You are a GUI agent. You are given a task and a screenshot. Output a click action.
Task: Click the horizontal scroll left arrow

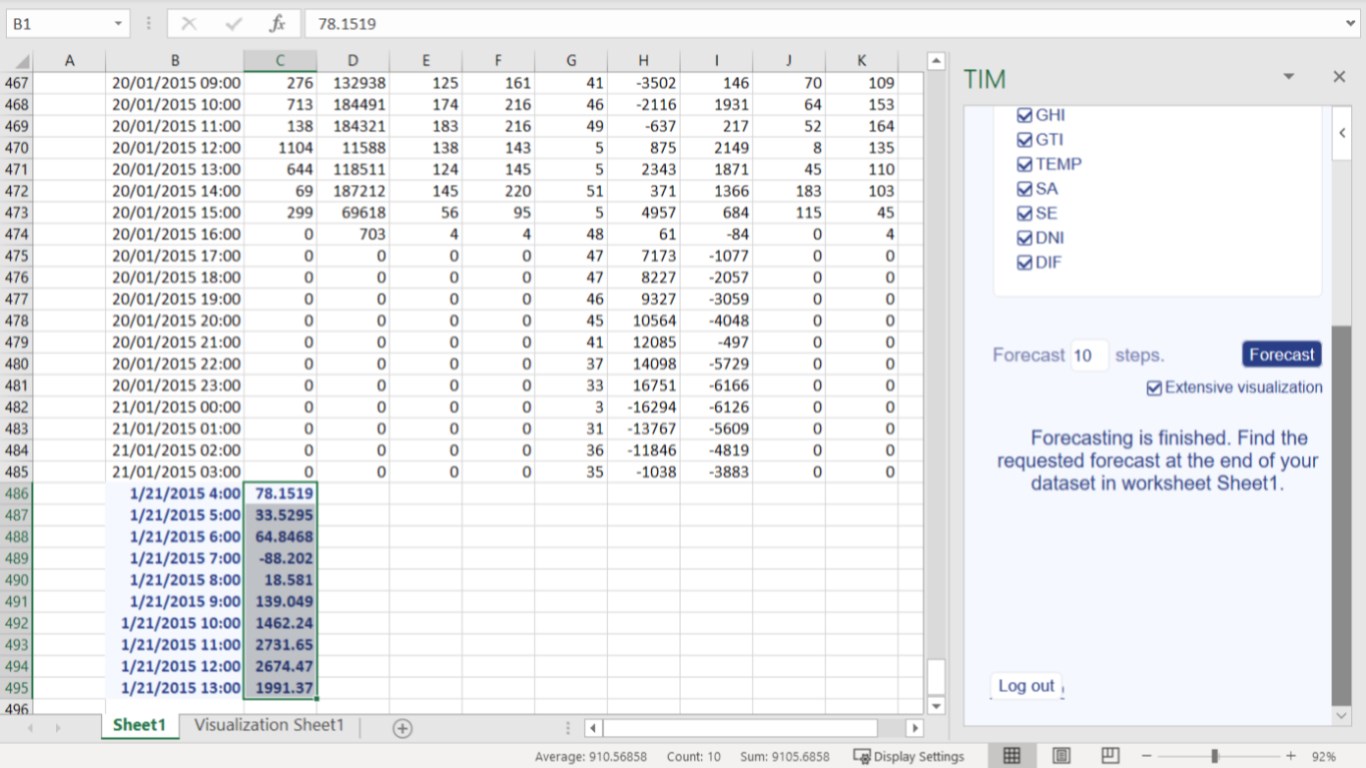[593, 728]
